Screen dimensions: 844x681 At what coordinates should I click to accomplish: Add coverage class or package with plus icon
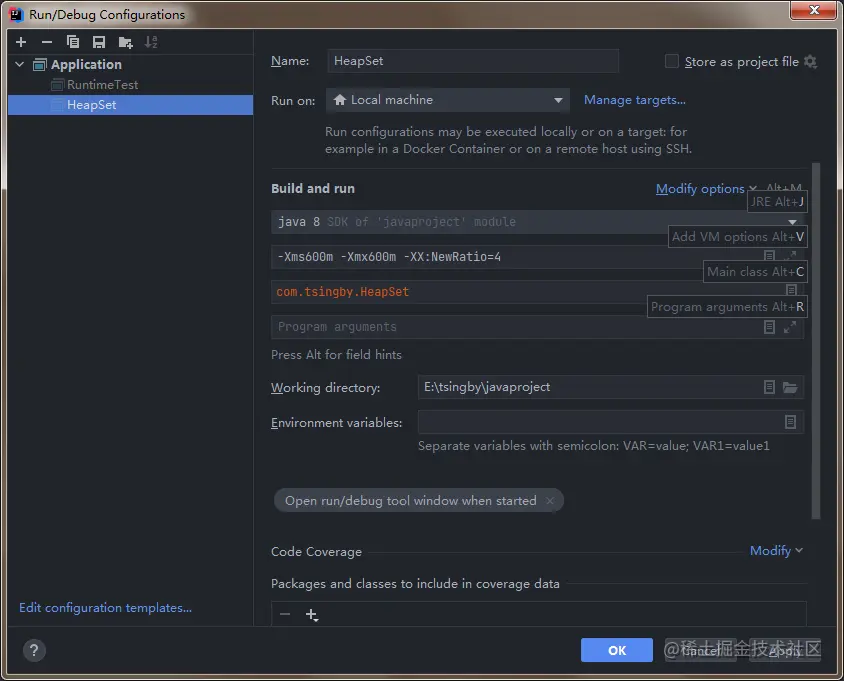312,615
